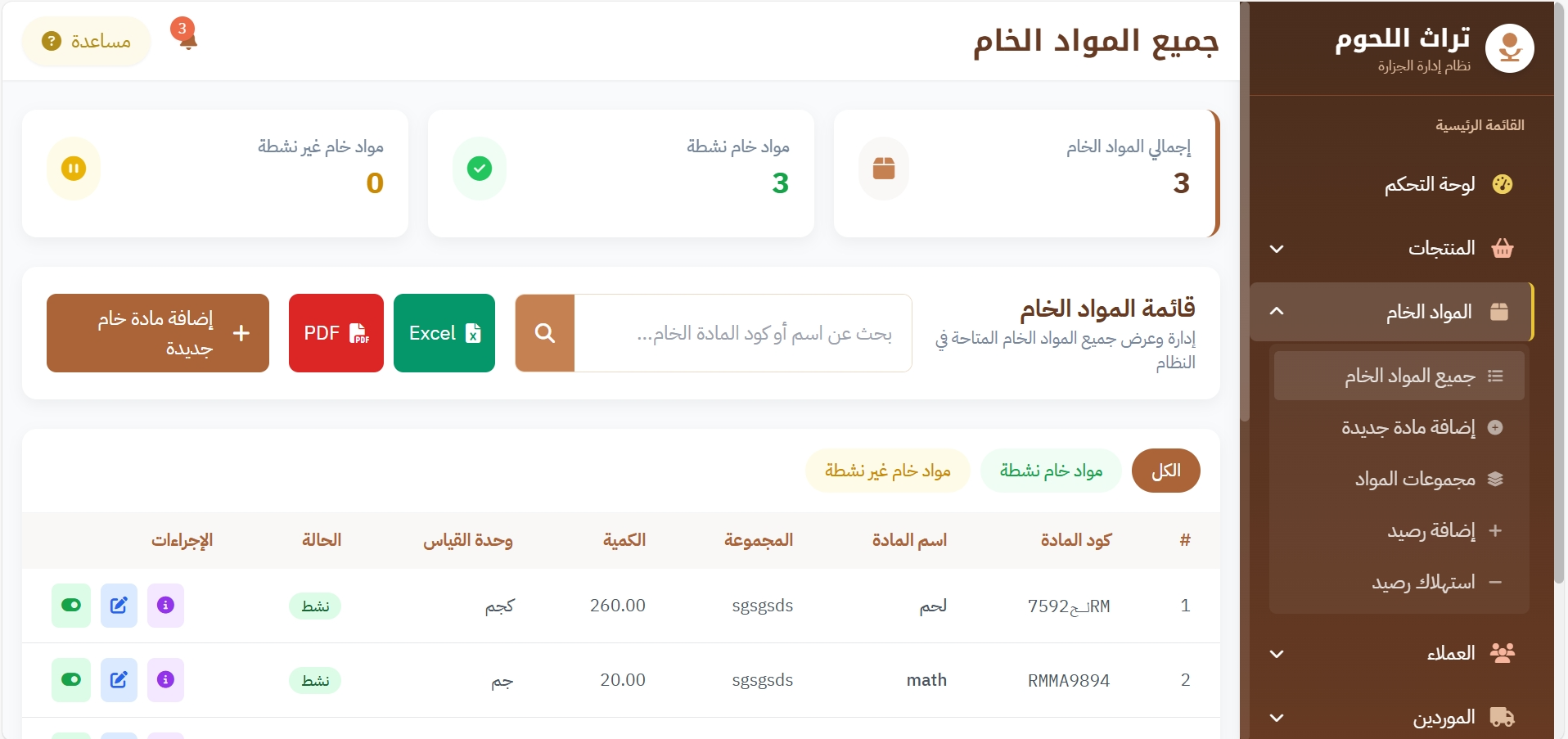Expand the الموردين sidebar menu
Viewport: 1568px width, 739px height.
click(1391, 718)
